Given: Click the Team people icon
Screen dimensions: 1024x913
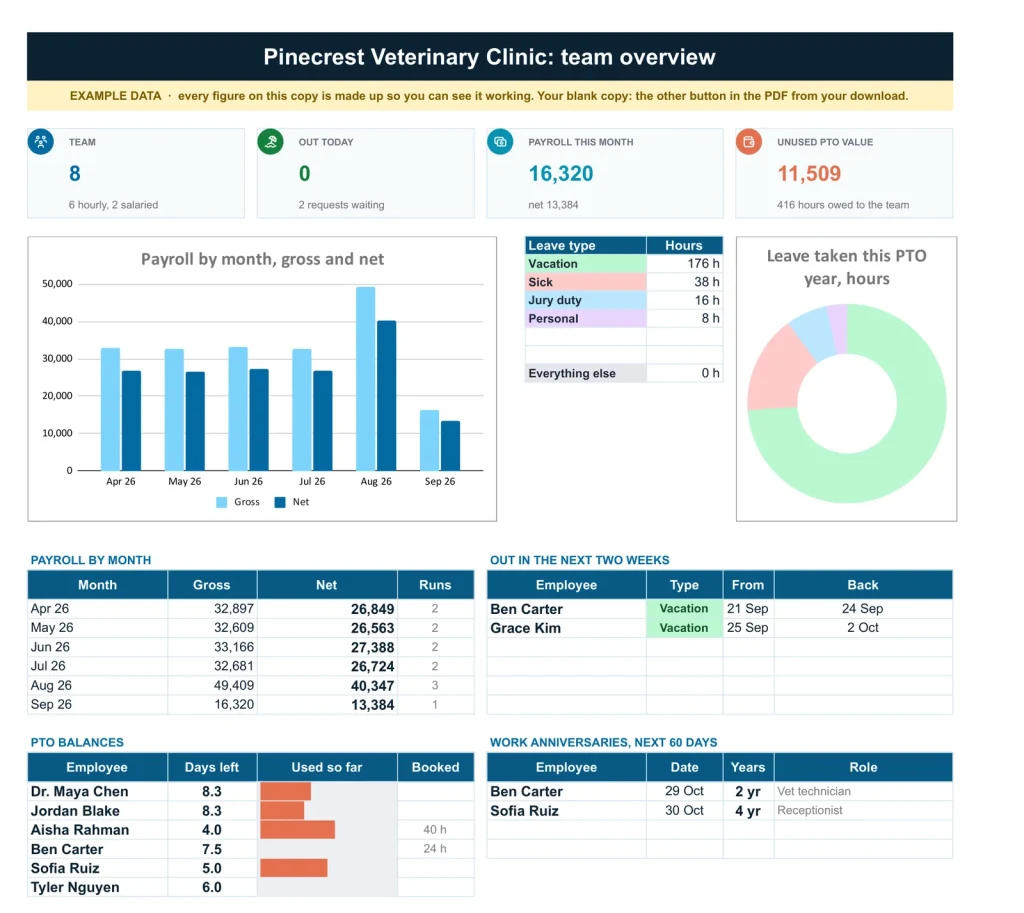Looking at the screenshot, I should point(40,142).
